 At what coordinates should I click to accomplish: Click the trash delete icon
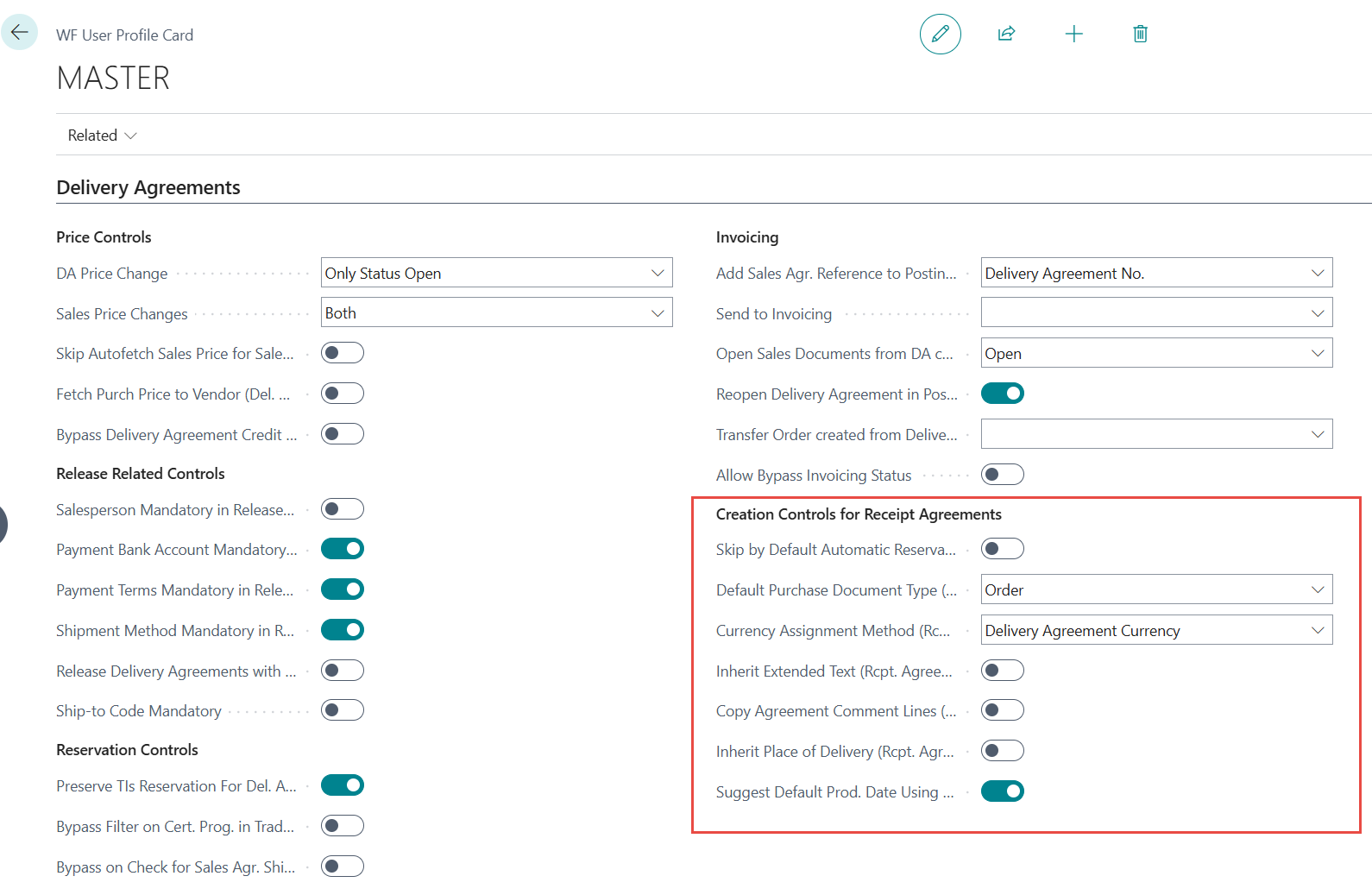pos(1140,35)
